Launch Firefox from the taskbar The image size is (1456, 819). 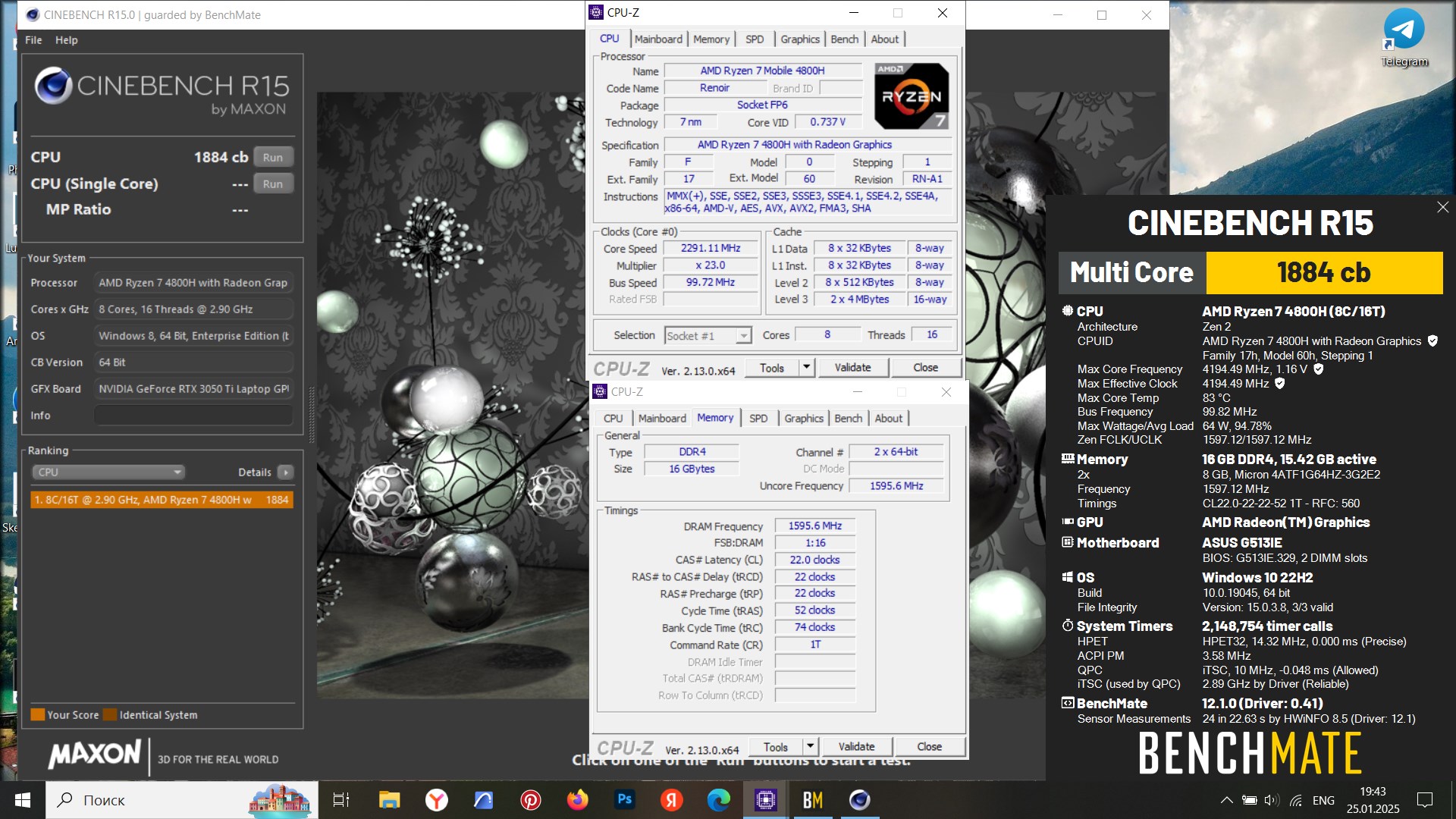(577, 800)
